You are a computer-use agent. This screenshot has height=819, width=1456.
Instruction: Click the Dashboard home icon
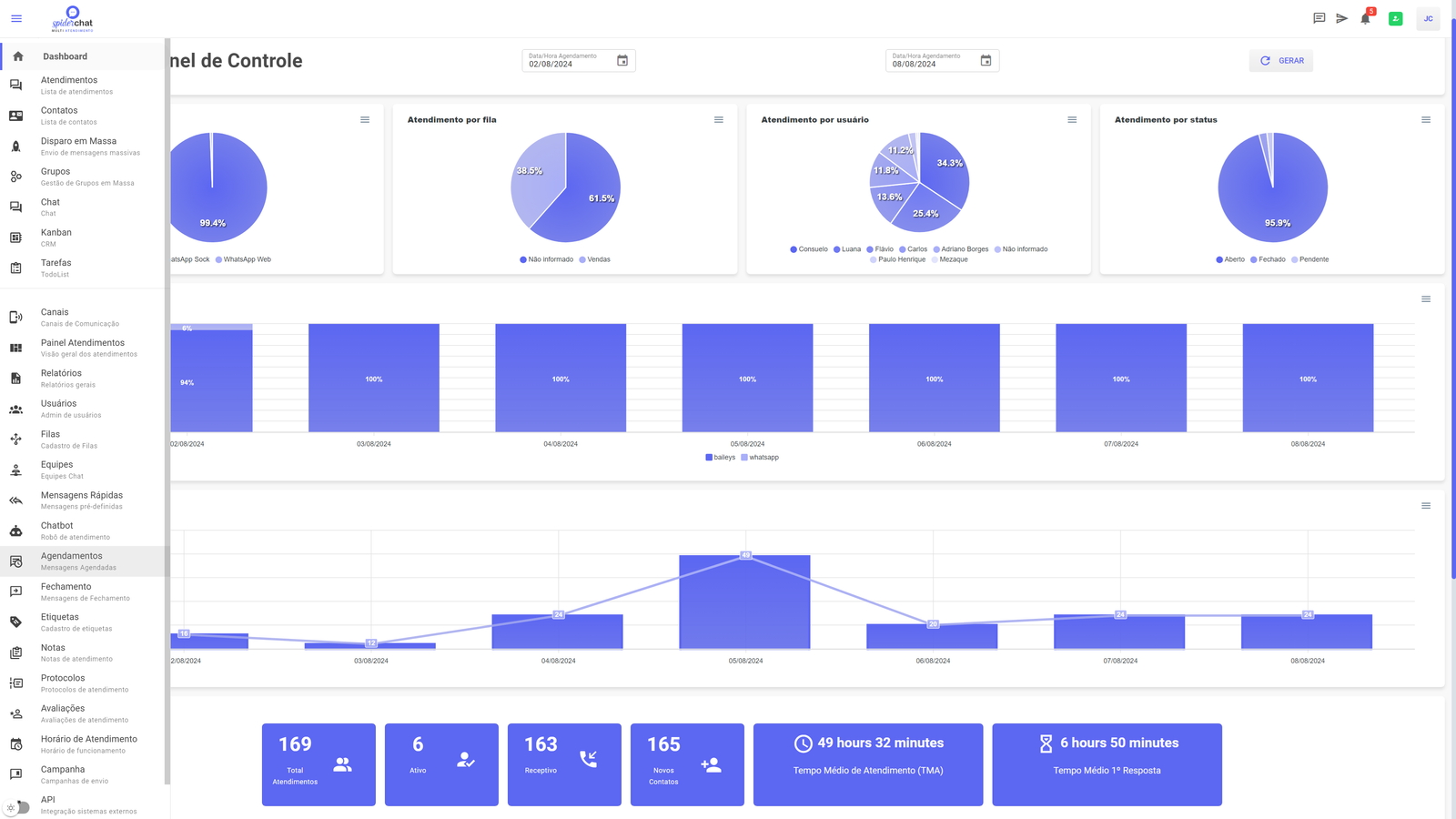point(18,56)
